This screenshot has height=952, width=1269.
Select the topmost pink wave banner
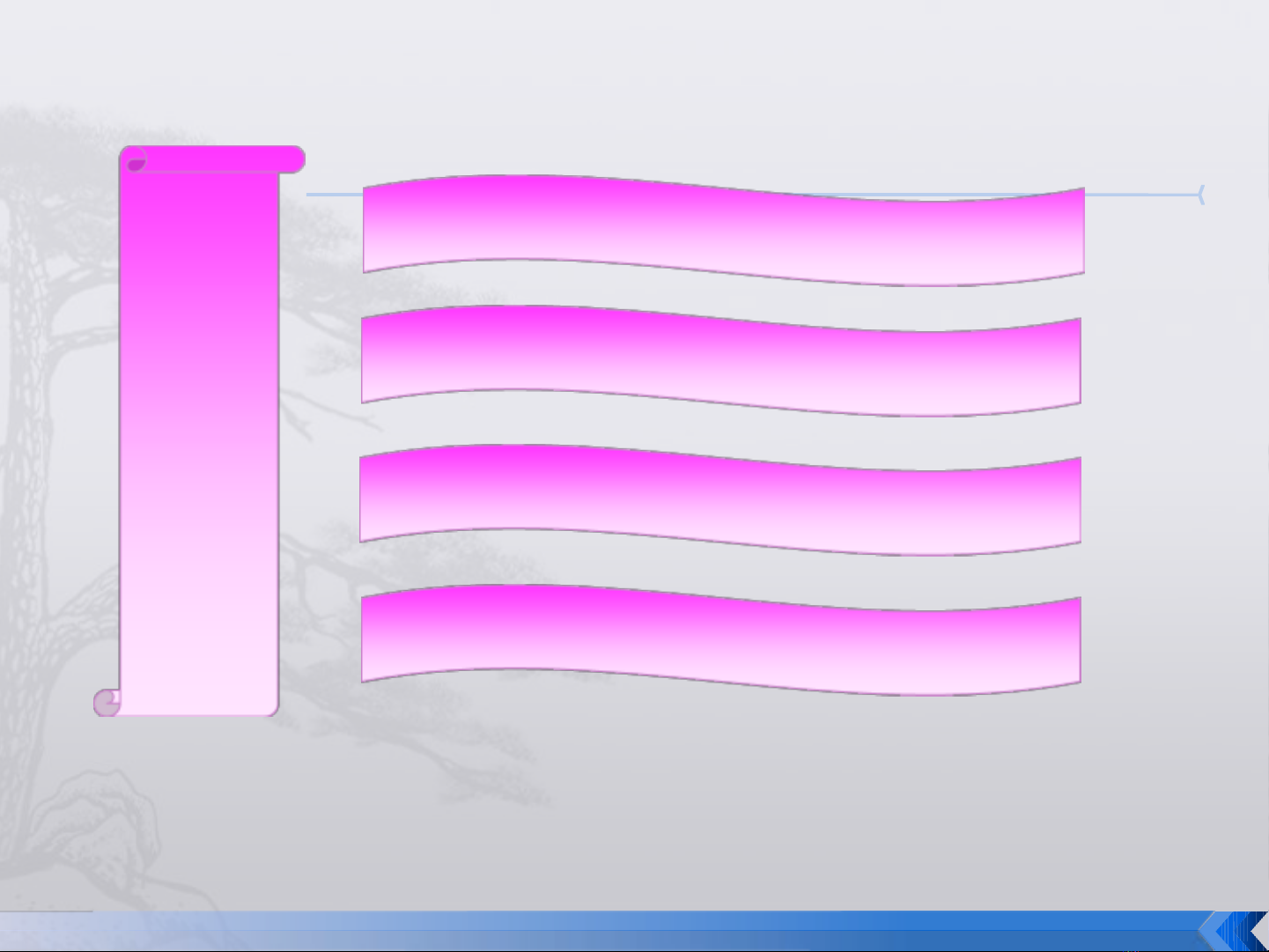click(722, 231)
